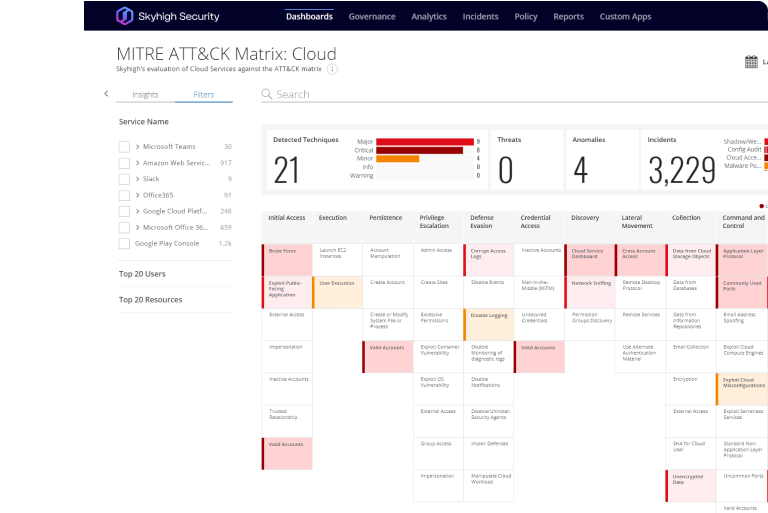The image size is (768, 513).
Task: Click the Lateral Movement column header
Action: point(640,226)
